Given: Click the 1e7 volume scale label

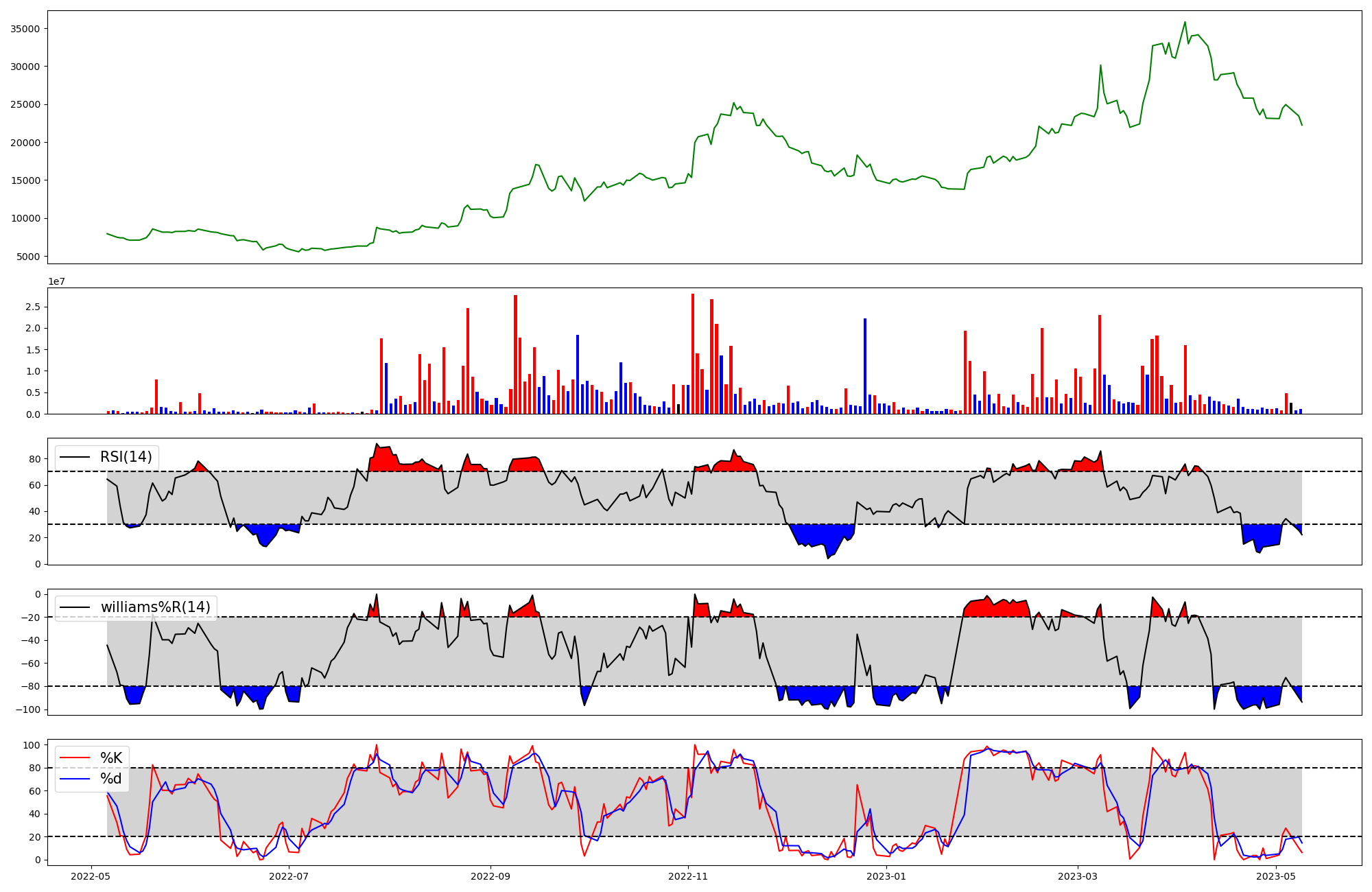Looking at the screenshot, I should coord(56,281).
